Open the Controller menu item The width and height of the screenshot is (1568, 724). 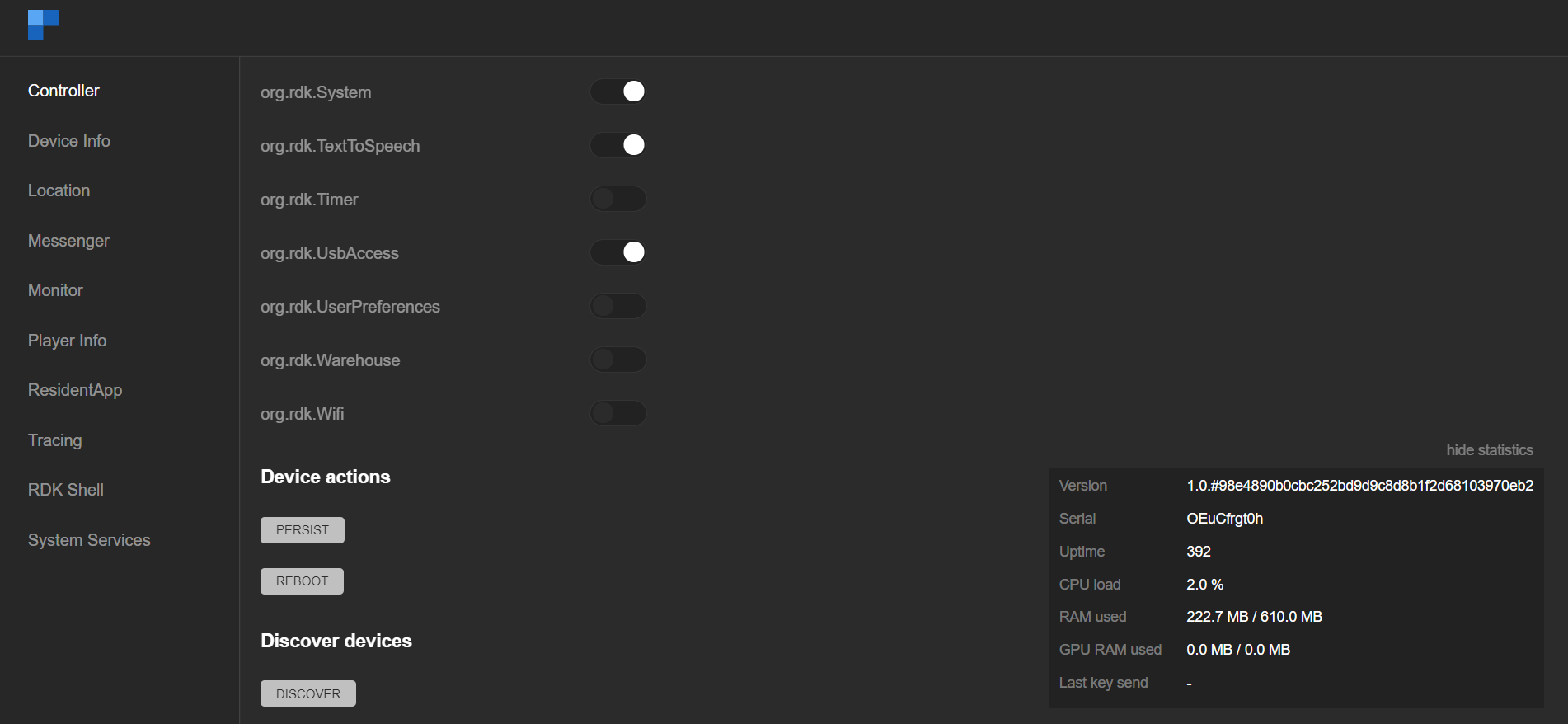63,91
